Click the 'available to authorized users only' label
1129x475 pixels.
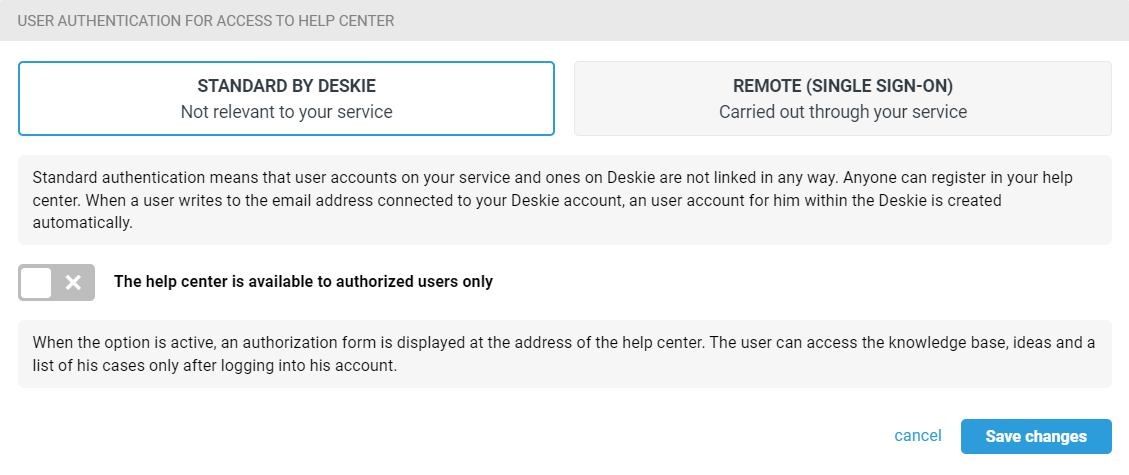point(303,282)
